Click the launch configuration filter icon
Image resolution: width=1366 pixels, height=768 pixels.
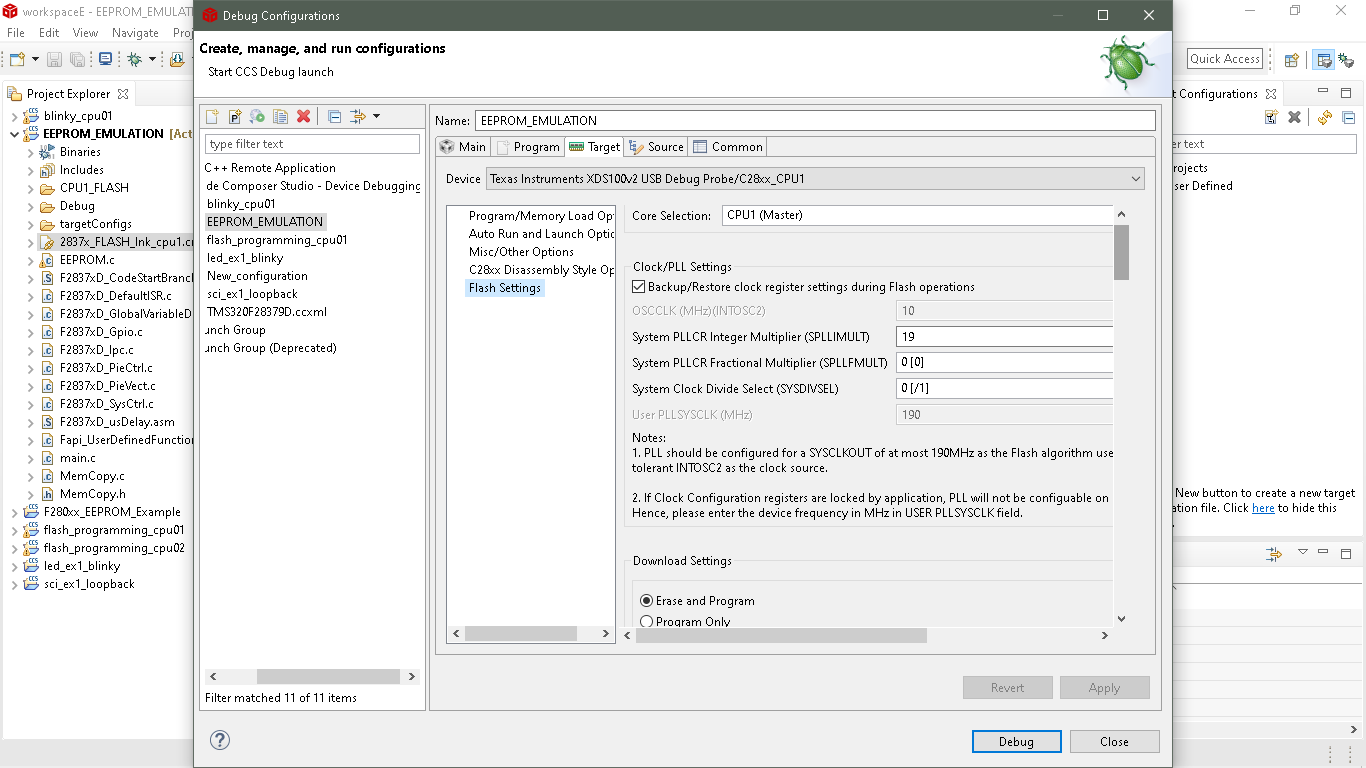[358, 117]
